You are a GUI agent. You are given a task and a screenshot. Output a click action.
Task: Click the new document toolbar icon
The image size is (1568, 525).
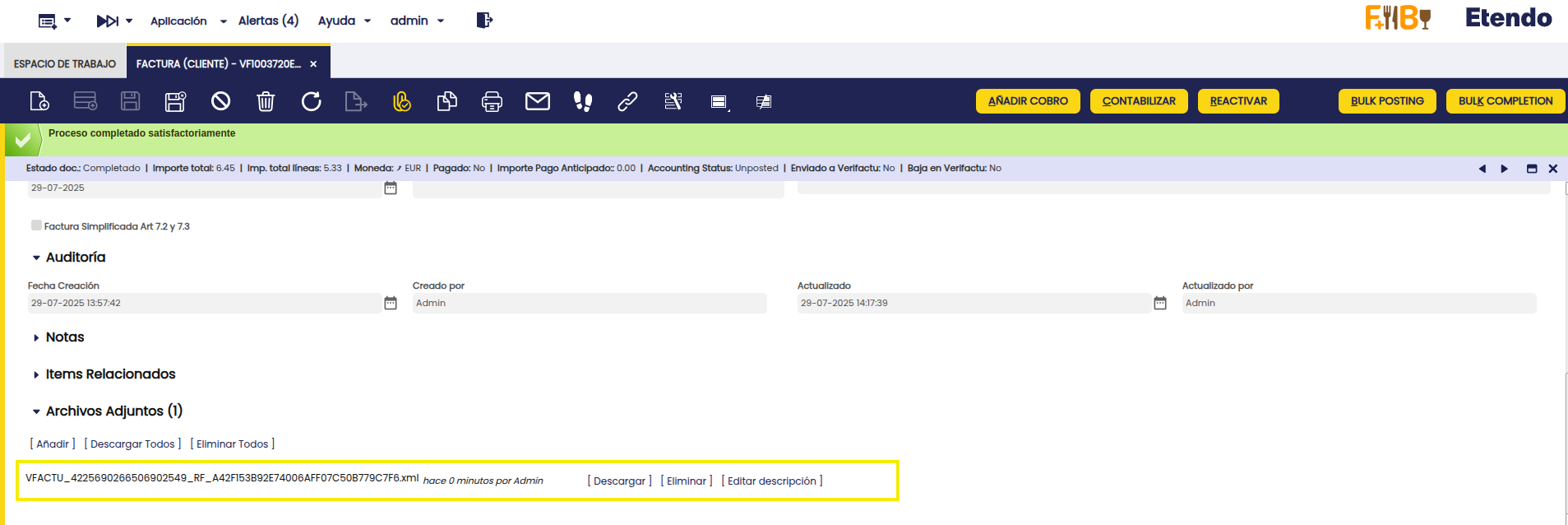pos(39,101)
